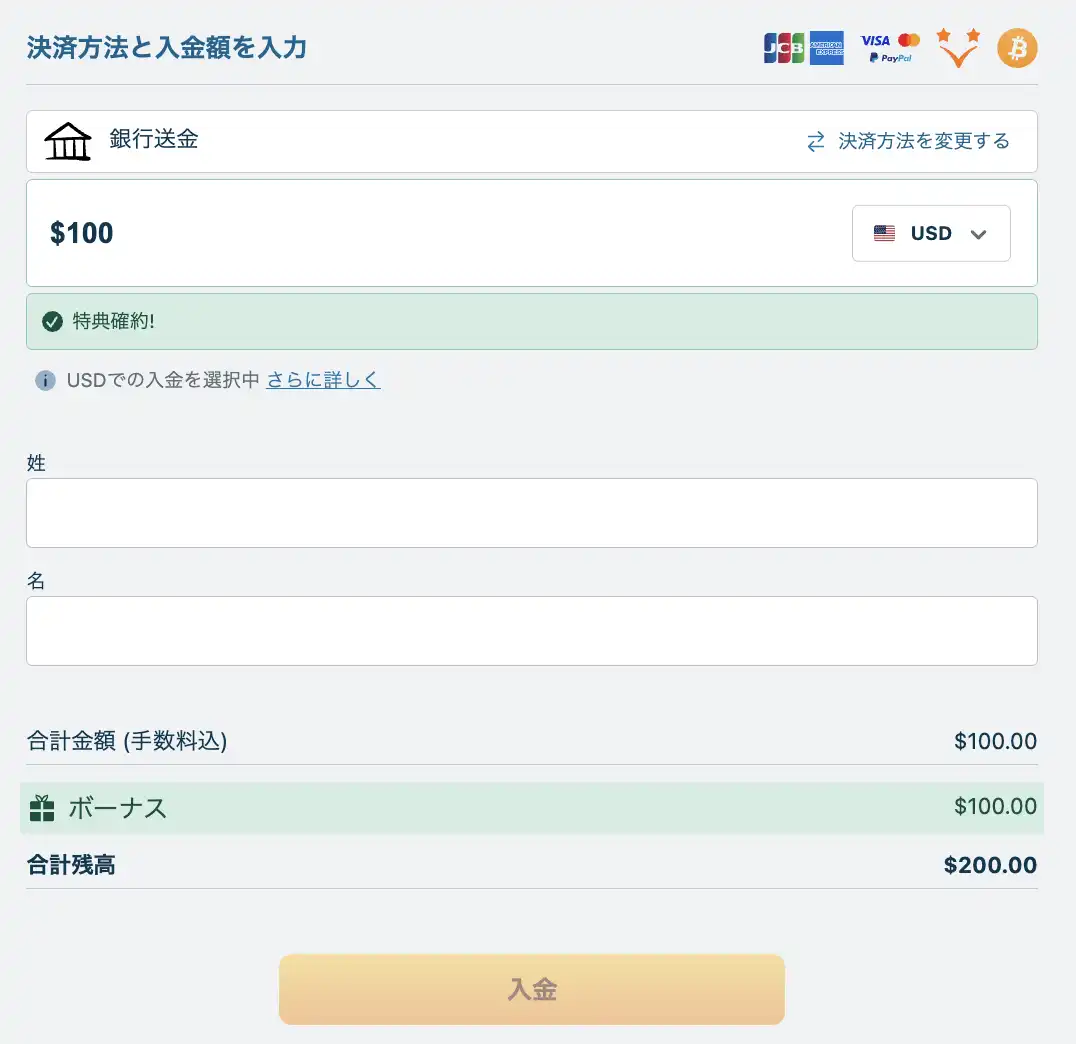Open the さらに詳しく link
The width and height of the screenshot is (1076, 1044).
pyautogui.click(x=323, y=380)
